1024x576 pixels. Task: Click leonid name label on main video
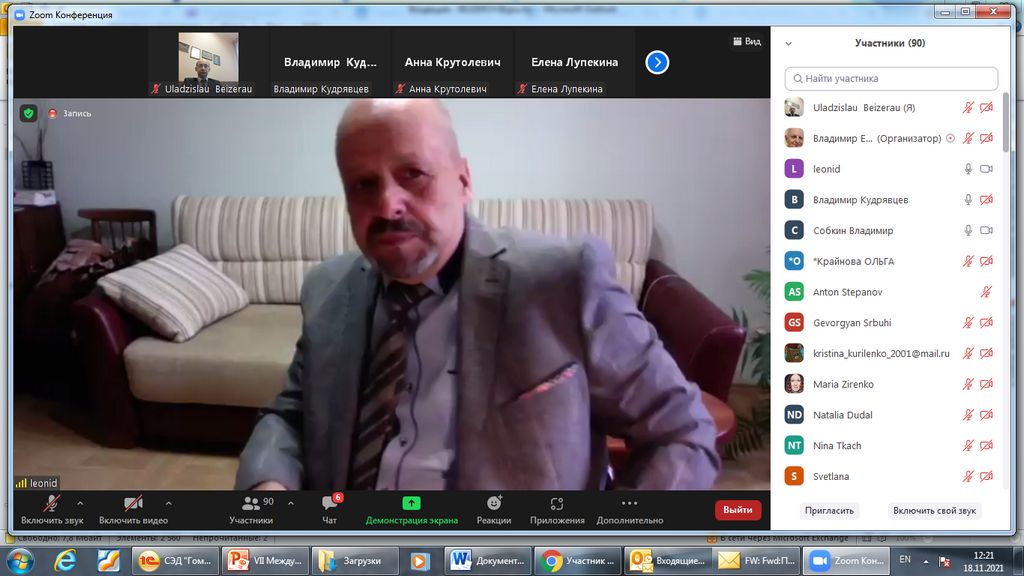tap(37, 483)
